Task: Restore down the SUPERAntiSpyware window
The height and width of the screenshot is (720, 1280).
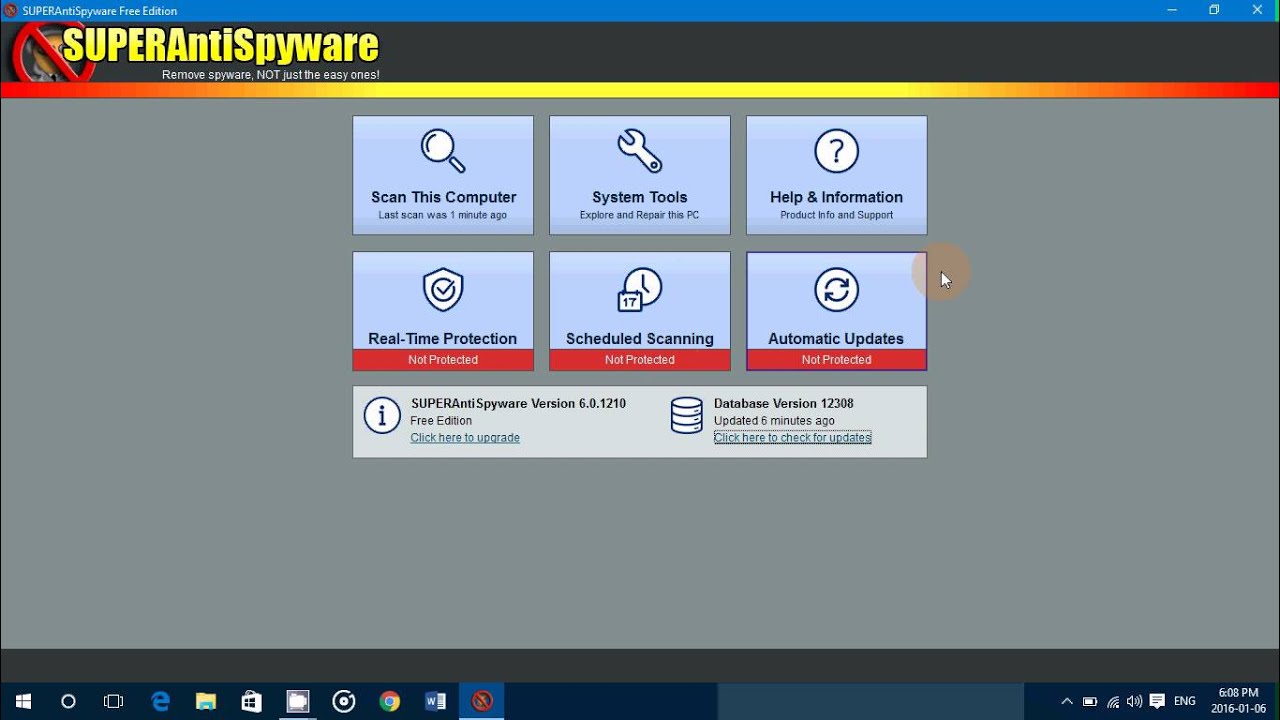Action: coord(1214,10)
